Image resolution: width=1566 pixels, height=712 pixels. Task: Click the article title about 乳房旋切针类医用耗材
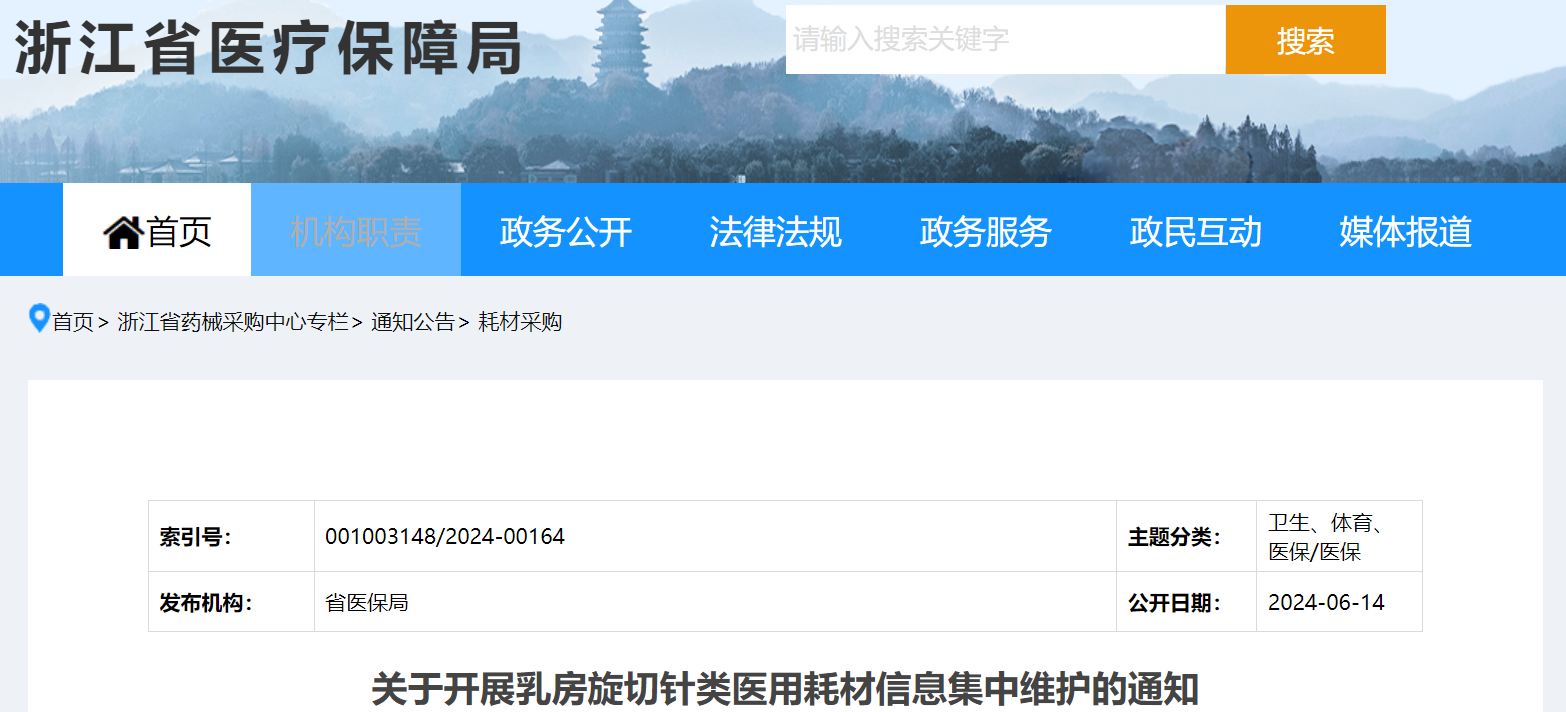[784, 690]
